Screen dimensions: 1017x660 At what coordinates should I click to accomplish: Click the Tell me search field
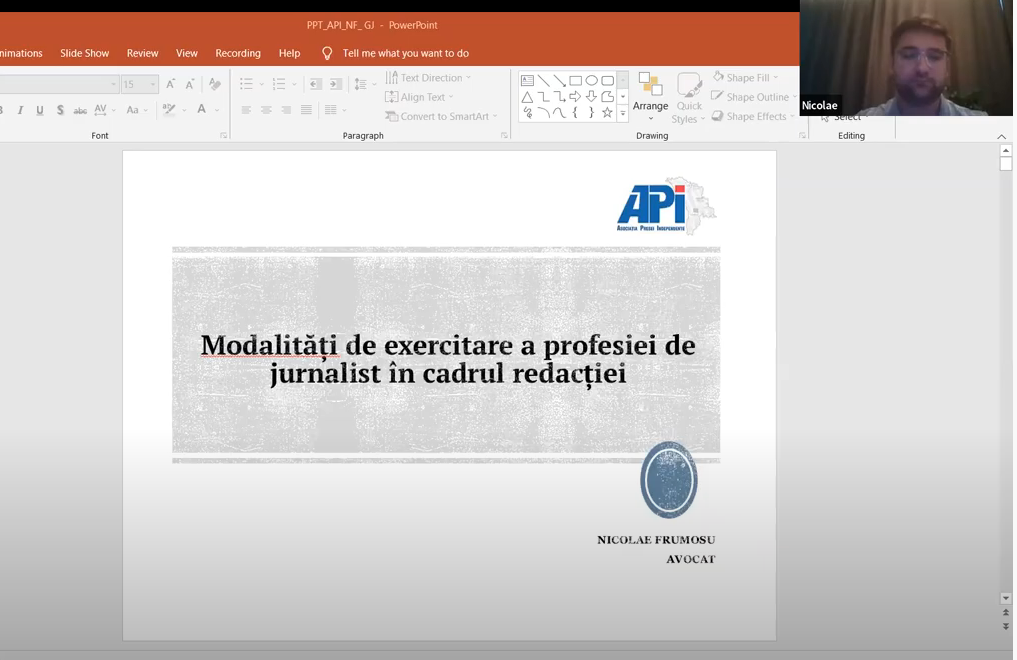(x=405, y=53)
